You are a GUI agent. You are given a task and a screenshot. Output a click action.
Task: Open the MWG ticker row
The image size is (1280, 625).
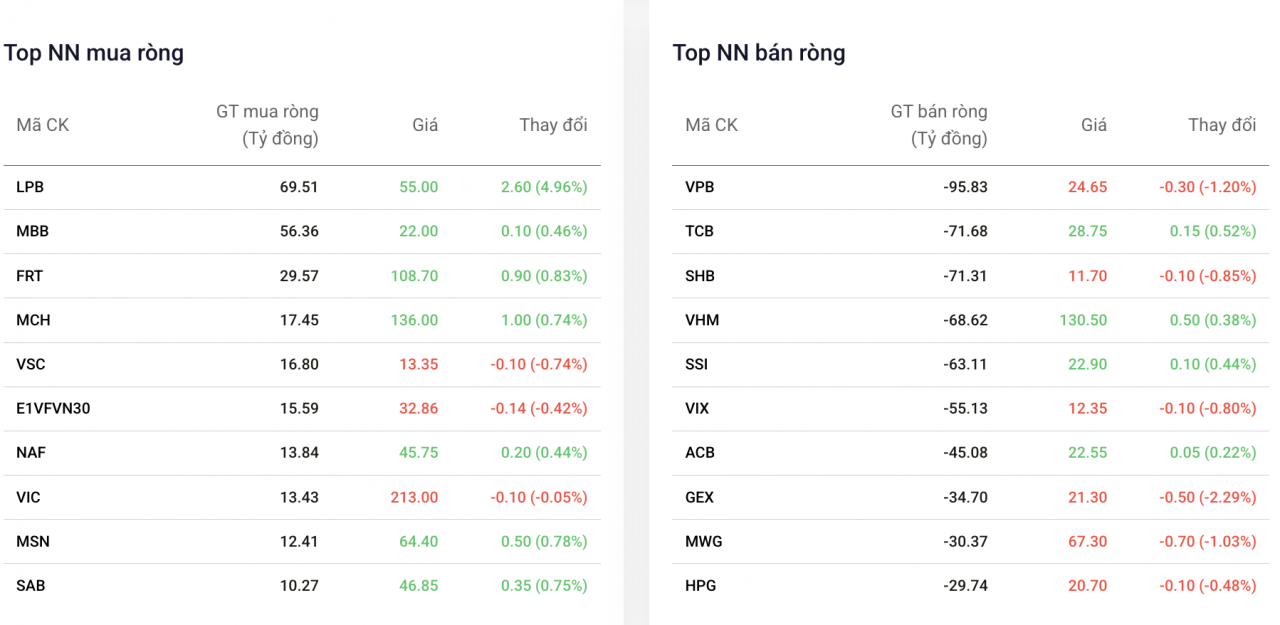point(970,542)
